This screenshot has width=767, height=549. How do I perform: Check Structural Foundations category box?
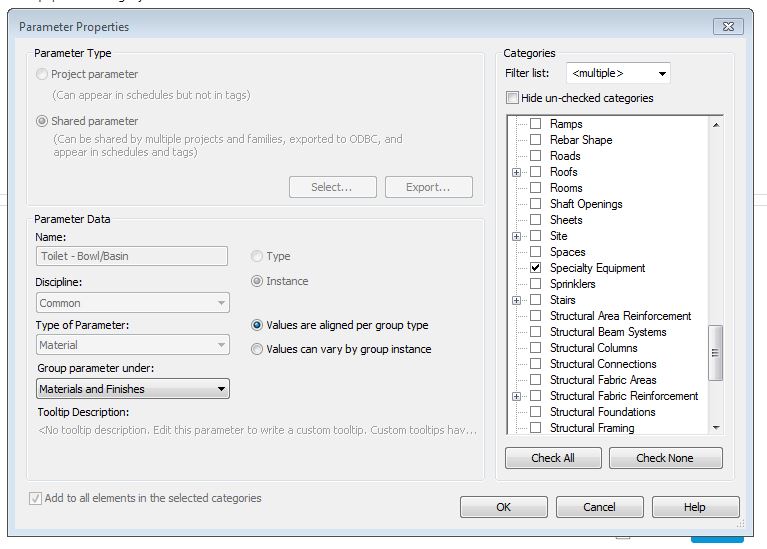click(536, 412)
